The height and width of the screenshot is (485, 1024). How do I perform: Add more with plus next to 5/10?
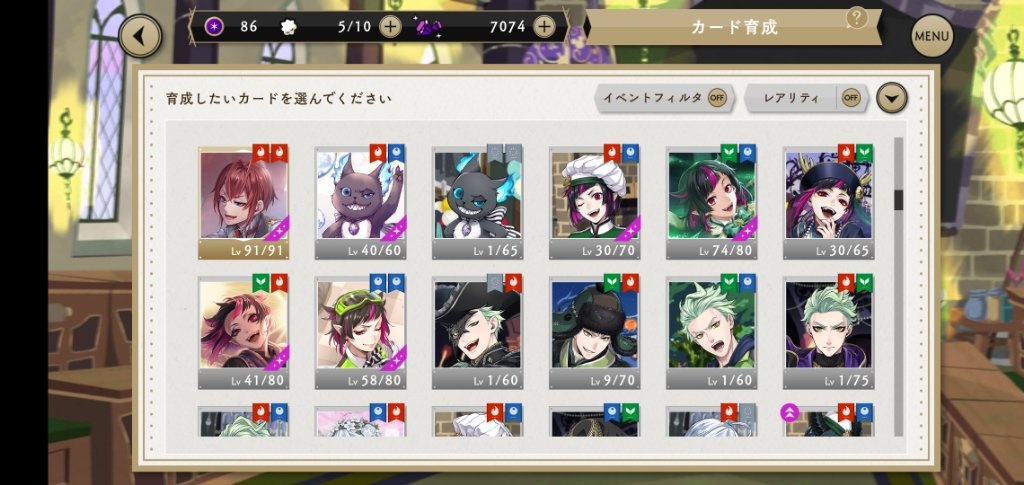pos(390,27)
